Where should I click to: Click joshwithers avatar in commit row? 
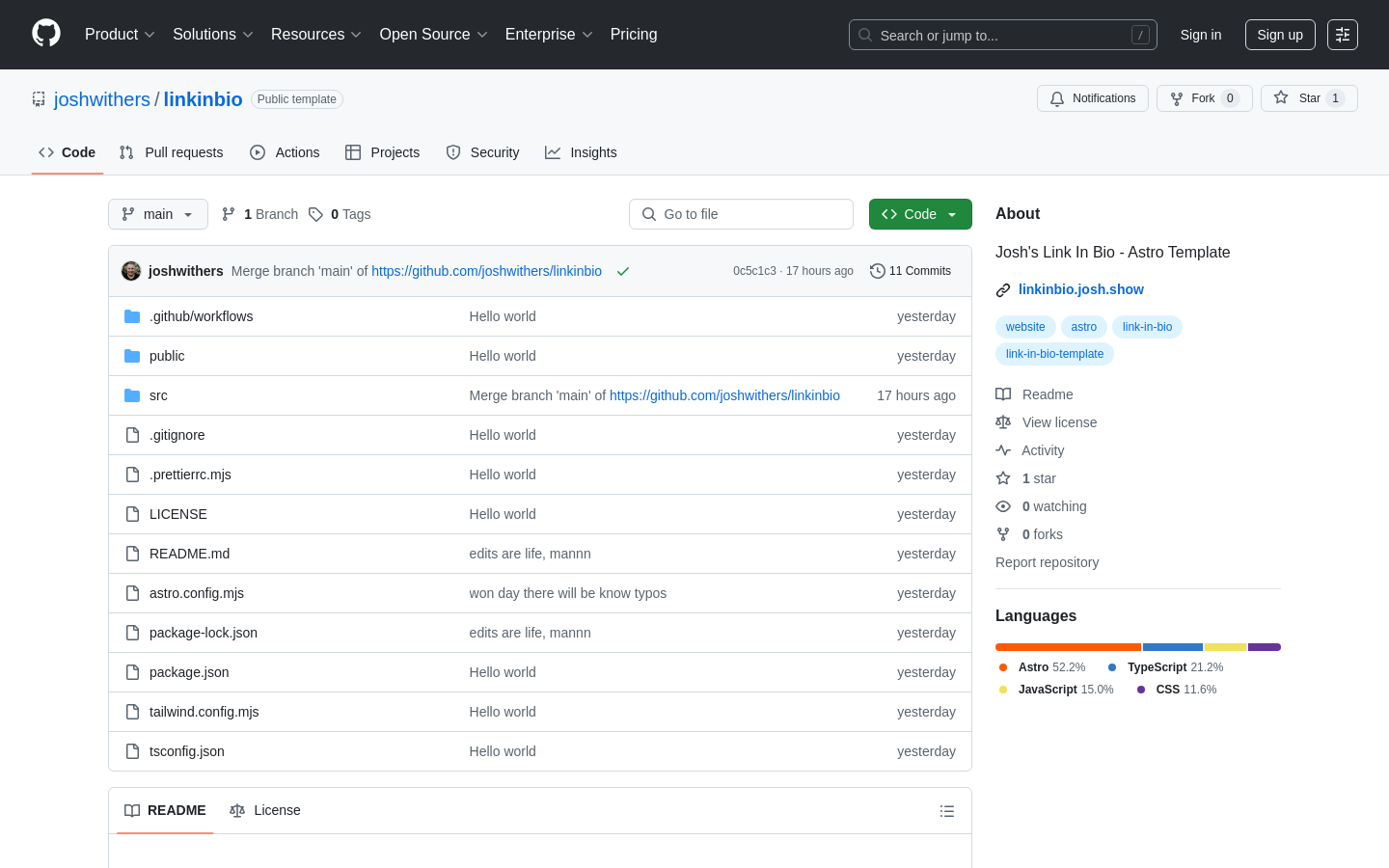[131, 271]
